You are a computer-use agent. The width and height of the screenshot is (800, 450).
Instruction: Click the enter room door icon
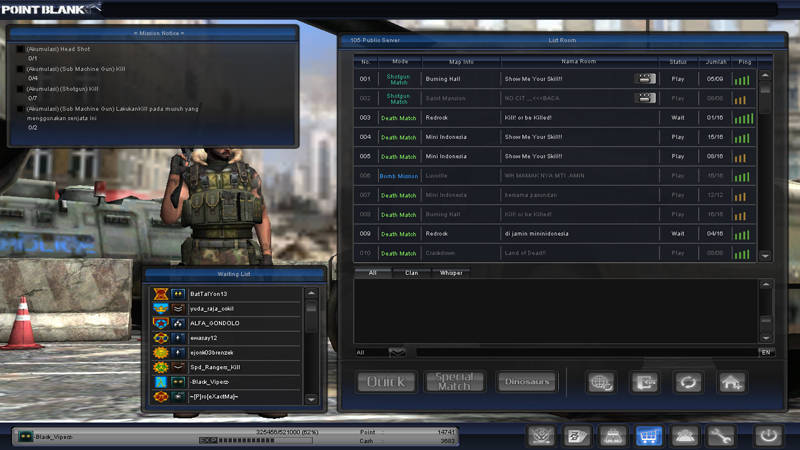point(645,382)
